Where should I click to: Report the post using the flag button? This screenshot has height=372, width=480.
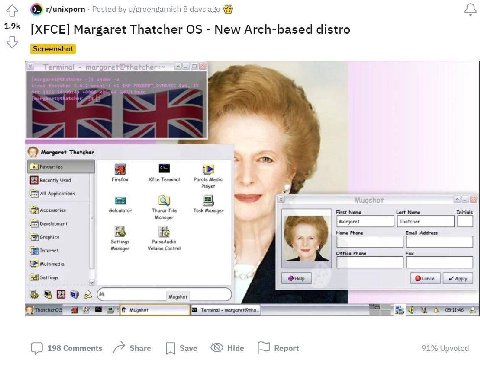279,348
